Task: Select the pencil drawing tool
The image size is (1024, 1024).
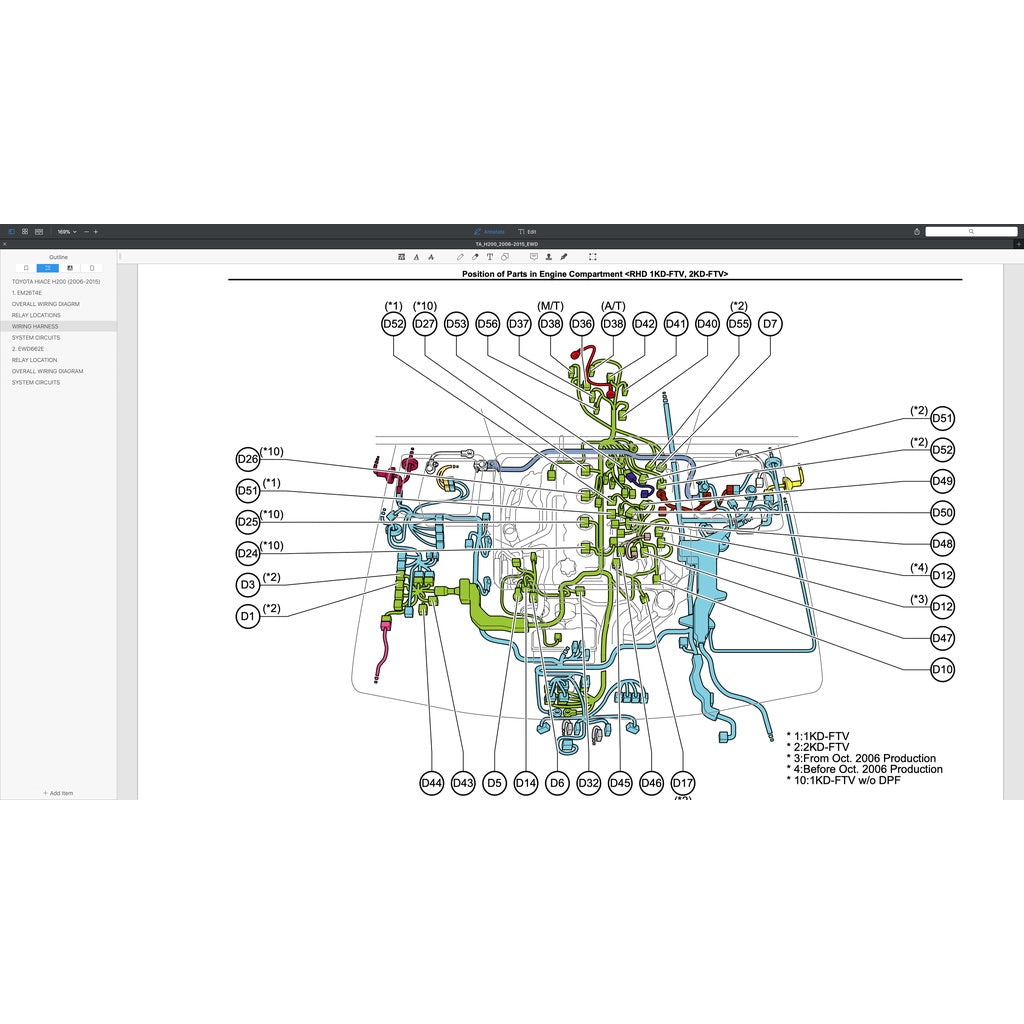Action: pos(460,257)
